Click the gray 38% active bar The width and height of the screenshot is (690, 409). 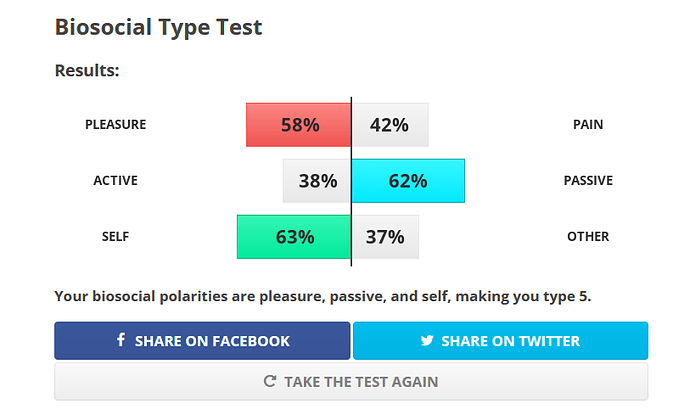point(317,181)
